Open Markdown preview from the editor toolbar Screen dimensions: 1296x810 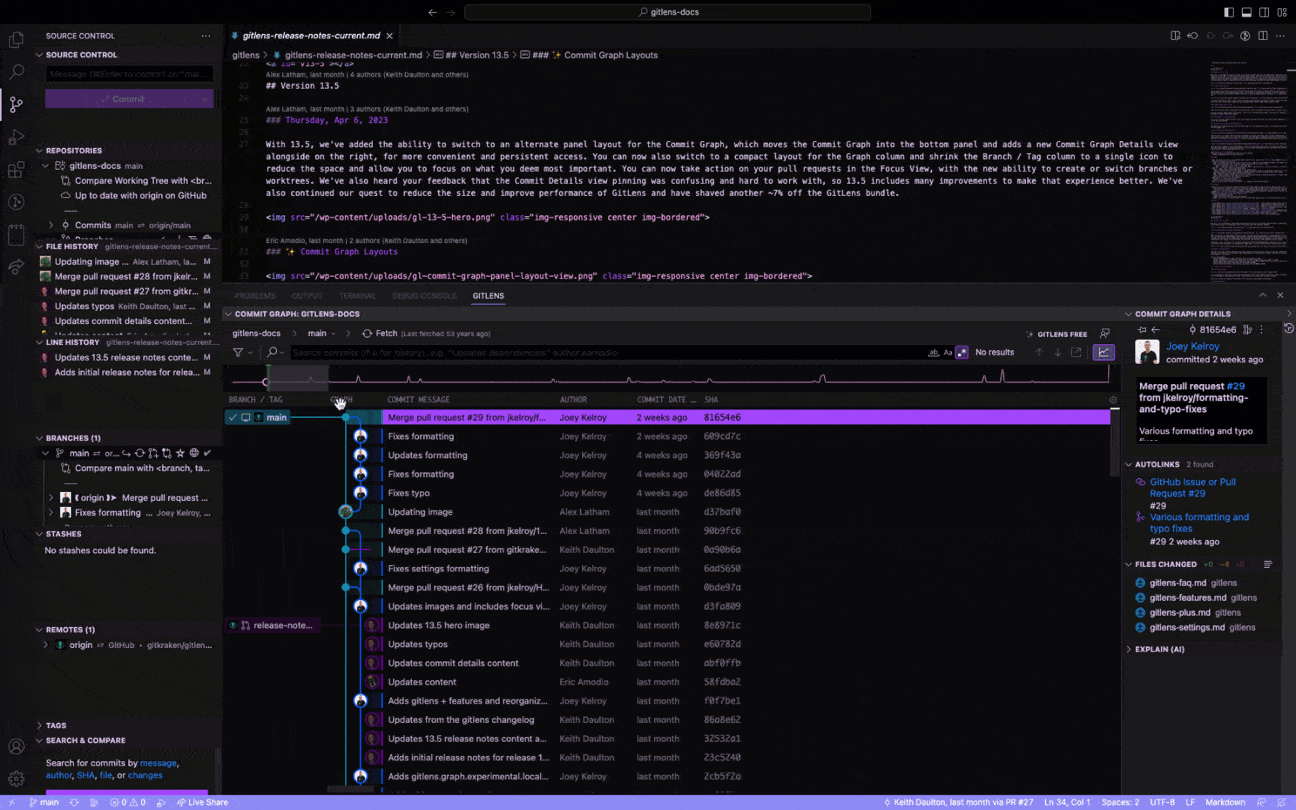1175,35
